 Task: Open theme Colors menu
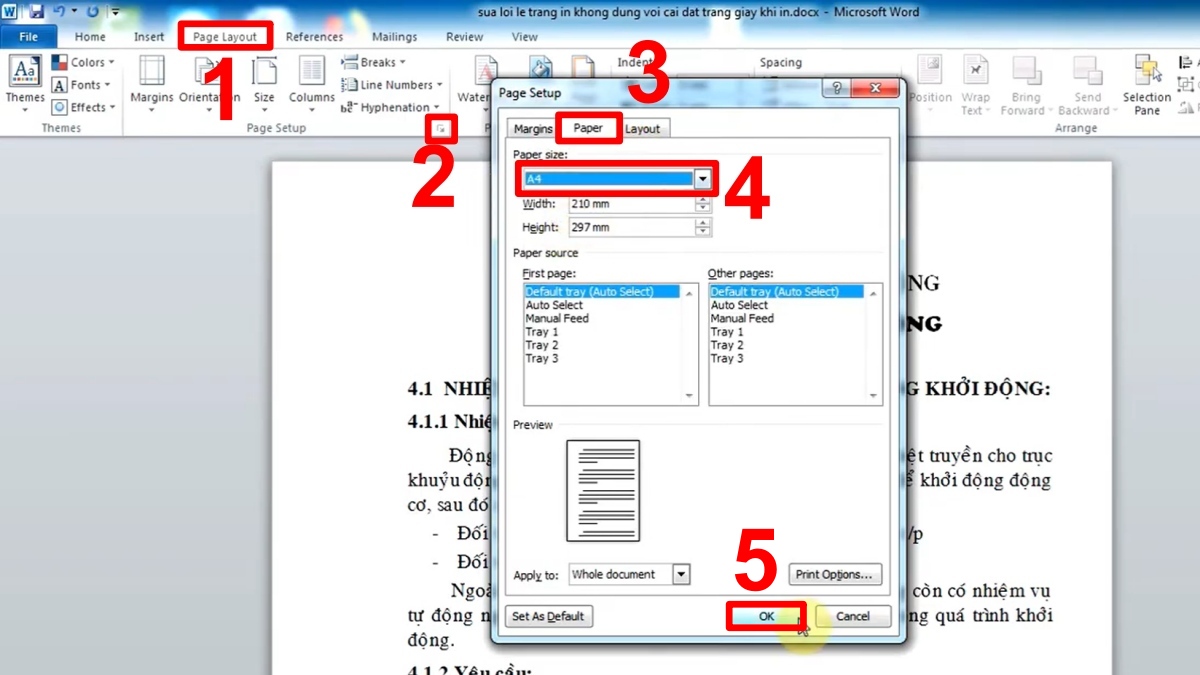[83, 62]
